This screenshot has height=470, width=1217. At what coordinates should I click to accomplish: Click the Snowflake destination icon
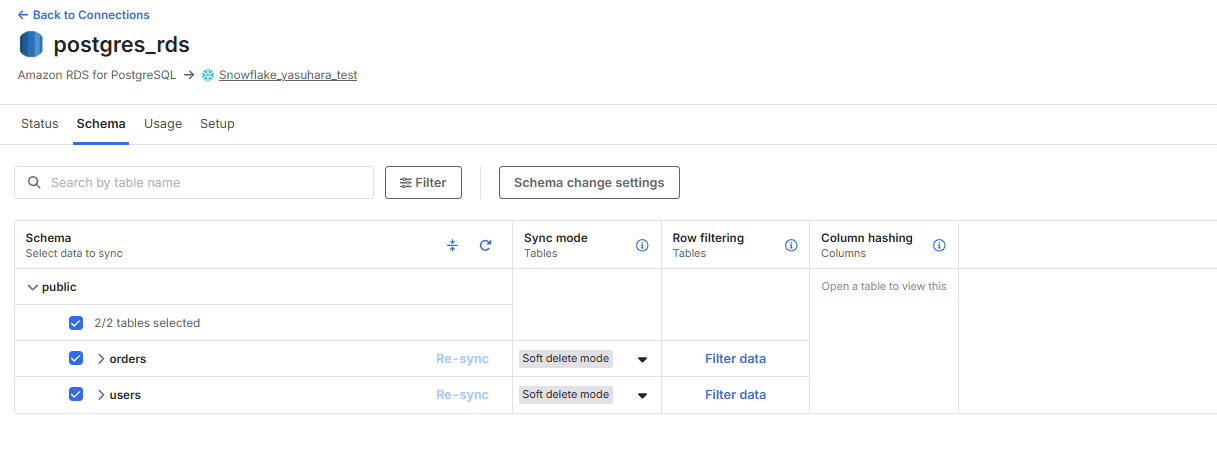208,75
